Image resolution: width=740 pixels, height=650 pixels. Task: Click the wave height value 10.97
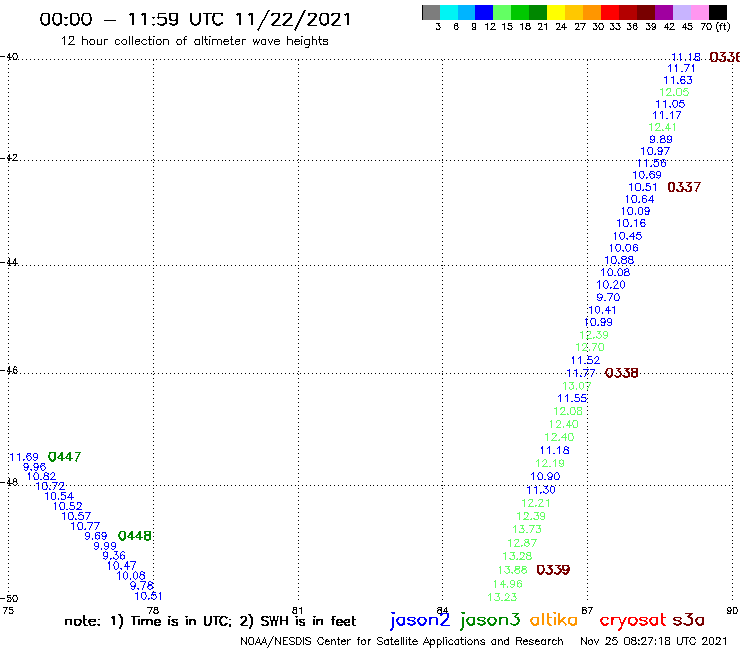click(655, 151)
